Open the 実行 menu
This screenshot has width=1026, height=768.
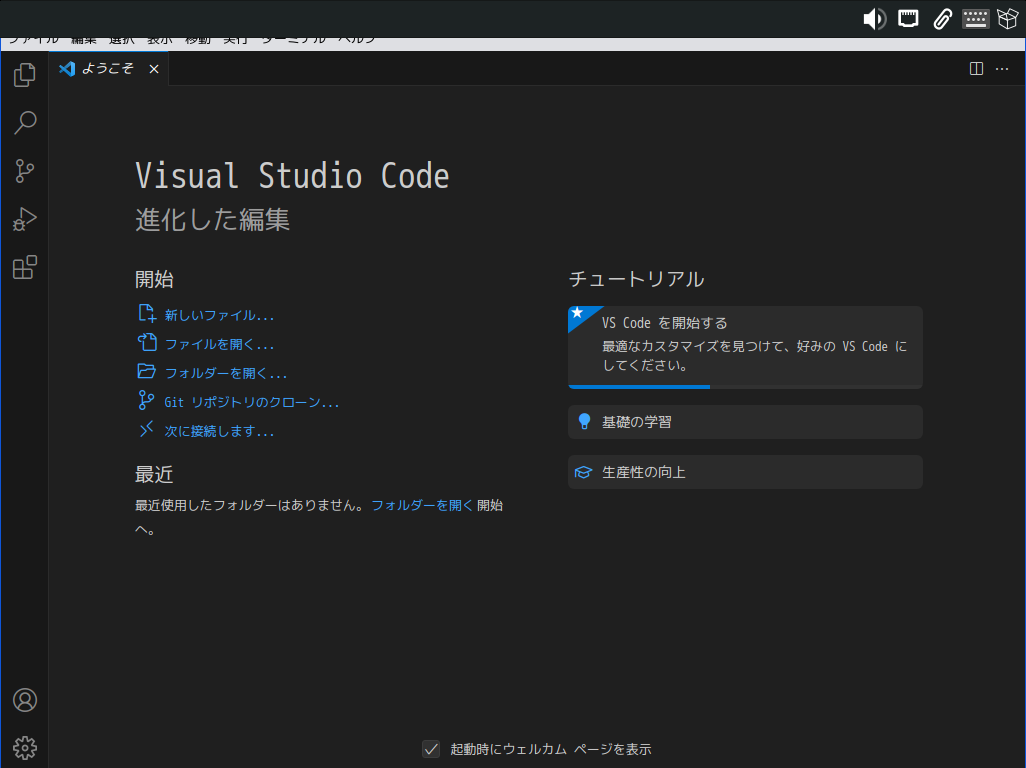click(x=236, y=41)
